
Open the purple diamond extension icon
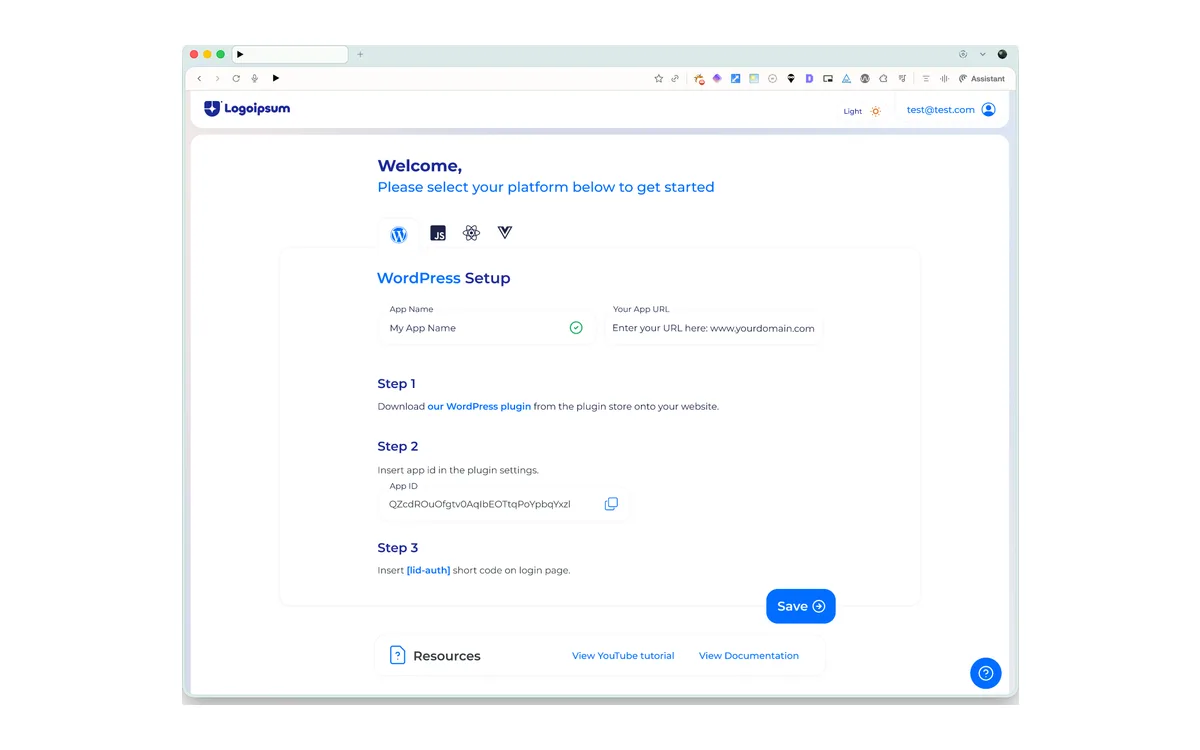coord(717,78)
